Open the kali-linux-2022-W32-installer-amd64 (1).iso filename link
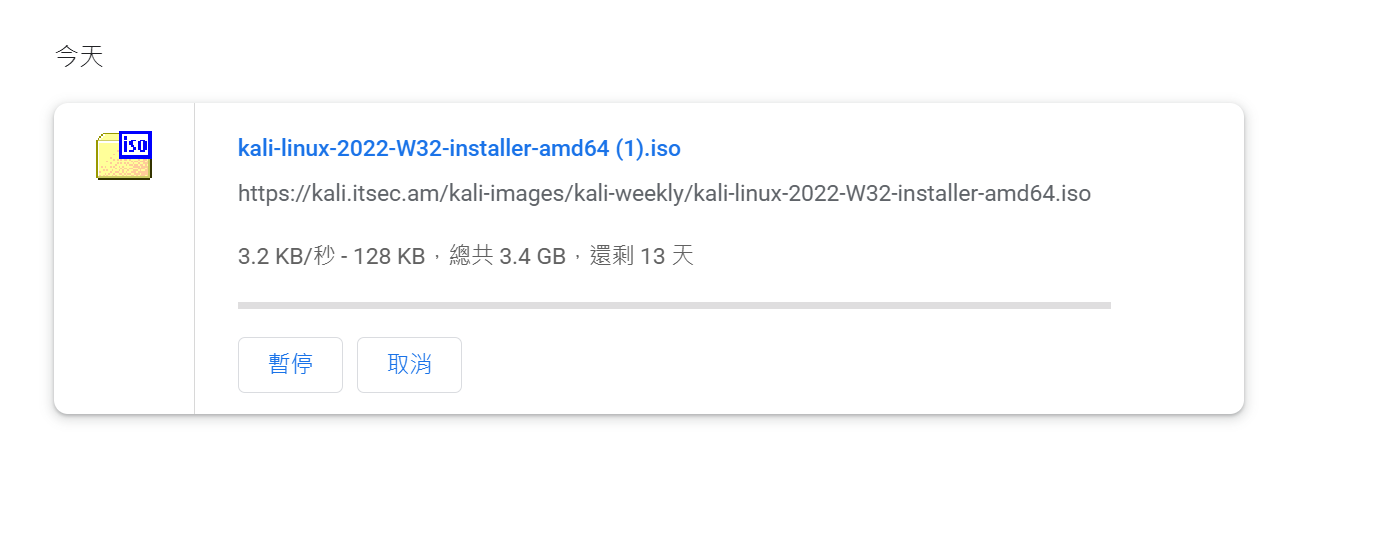Image resolution: width=1379 pixels, height=540 pixels. (459, 149)
